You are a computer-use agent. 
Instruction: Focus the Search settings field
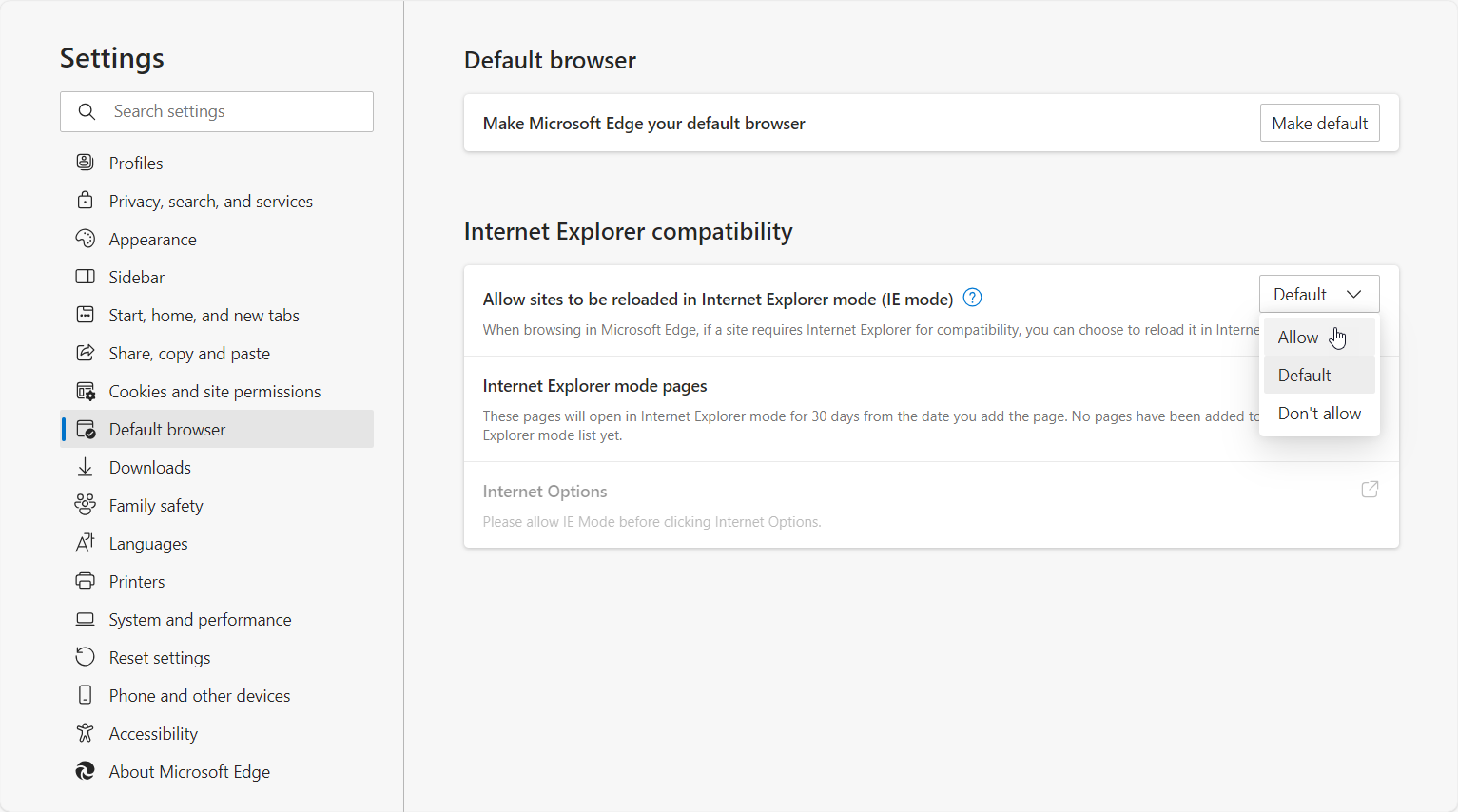pyautogui.click(x=217, y=111)
